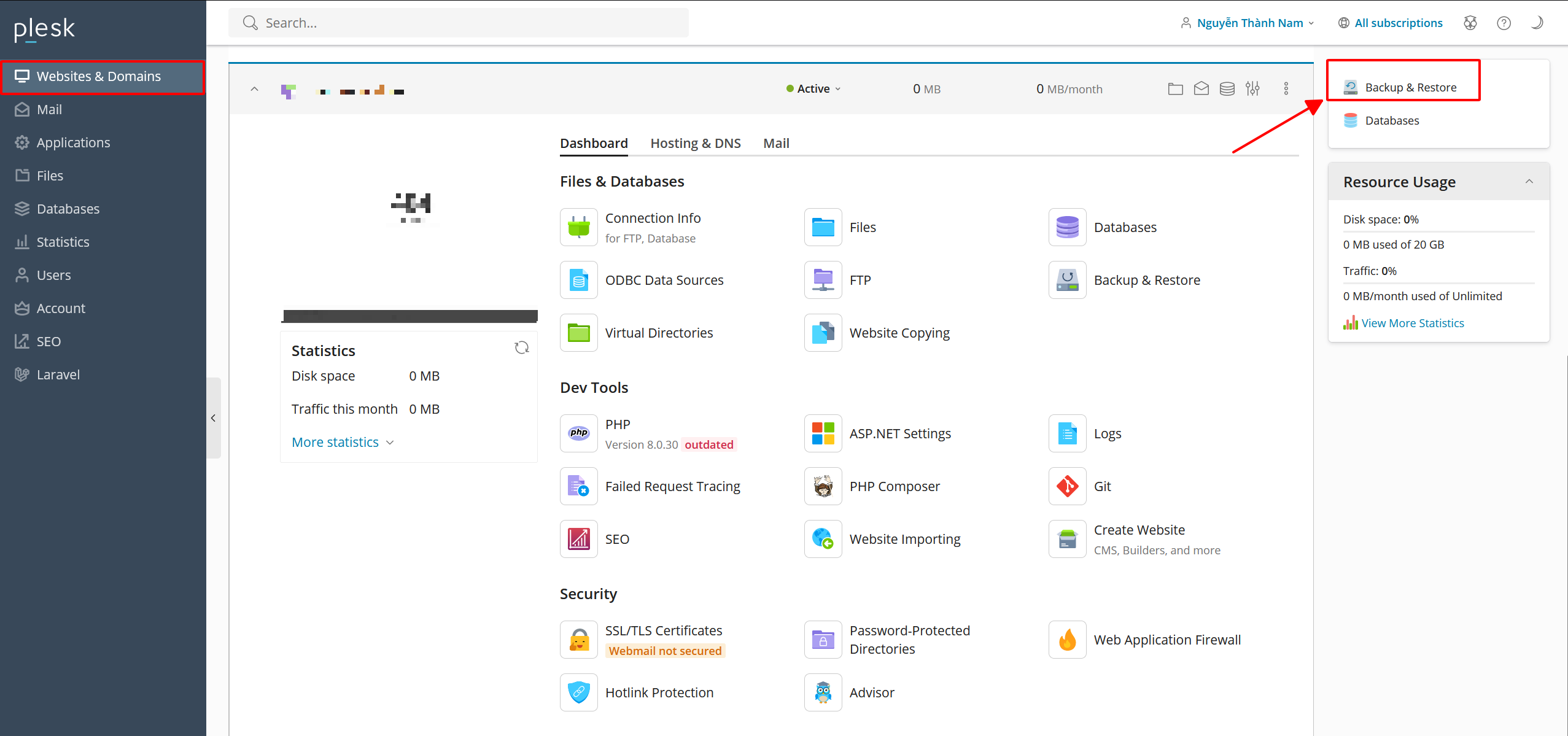
Task: Open All subscriptions selector
Action: coord(1390,23)
